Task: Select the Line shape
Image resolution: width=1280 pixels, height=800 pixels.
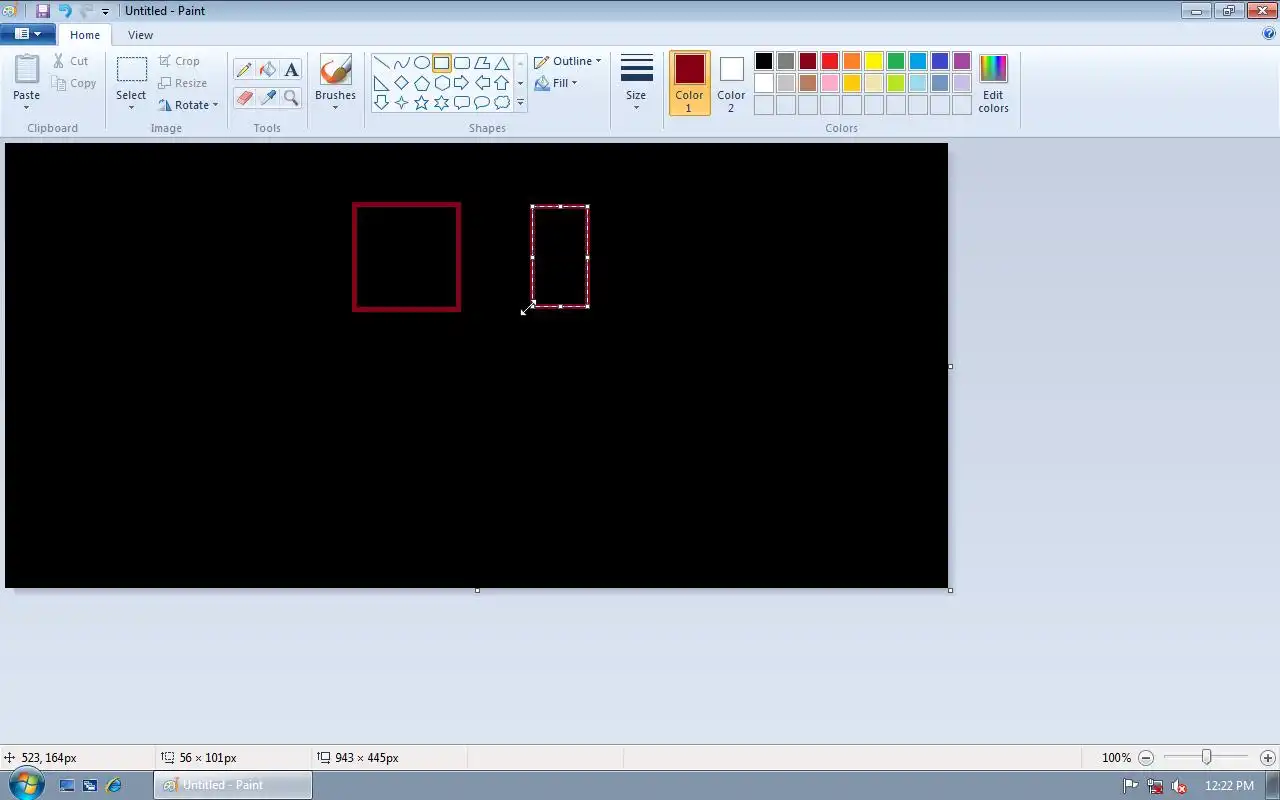Action: tap(381, 63)
